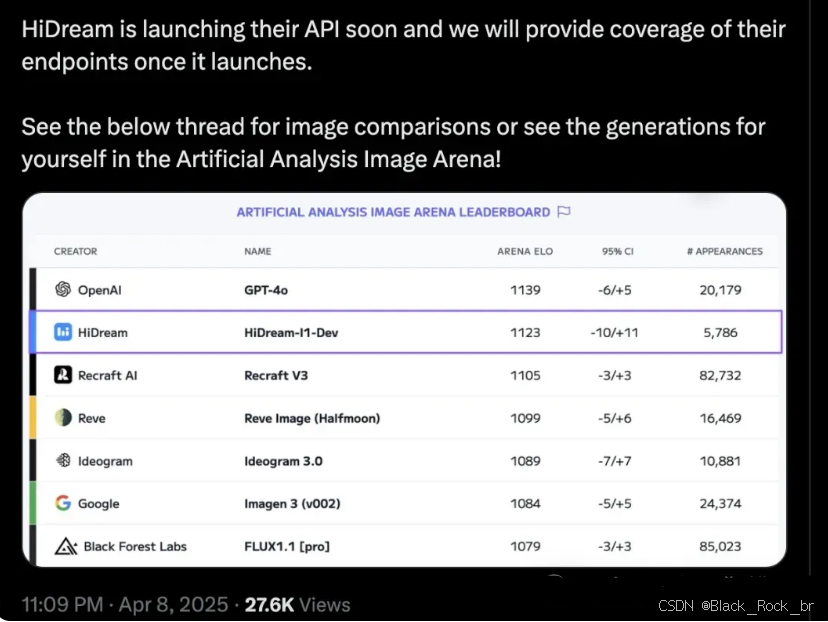Click the Ideogram logo icon
This screenshot has width=828, height=622.
pos(63,460)
